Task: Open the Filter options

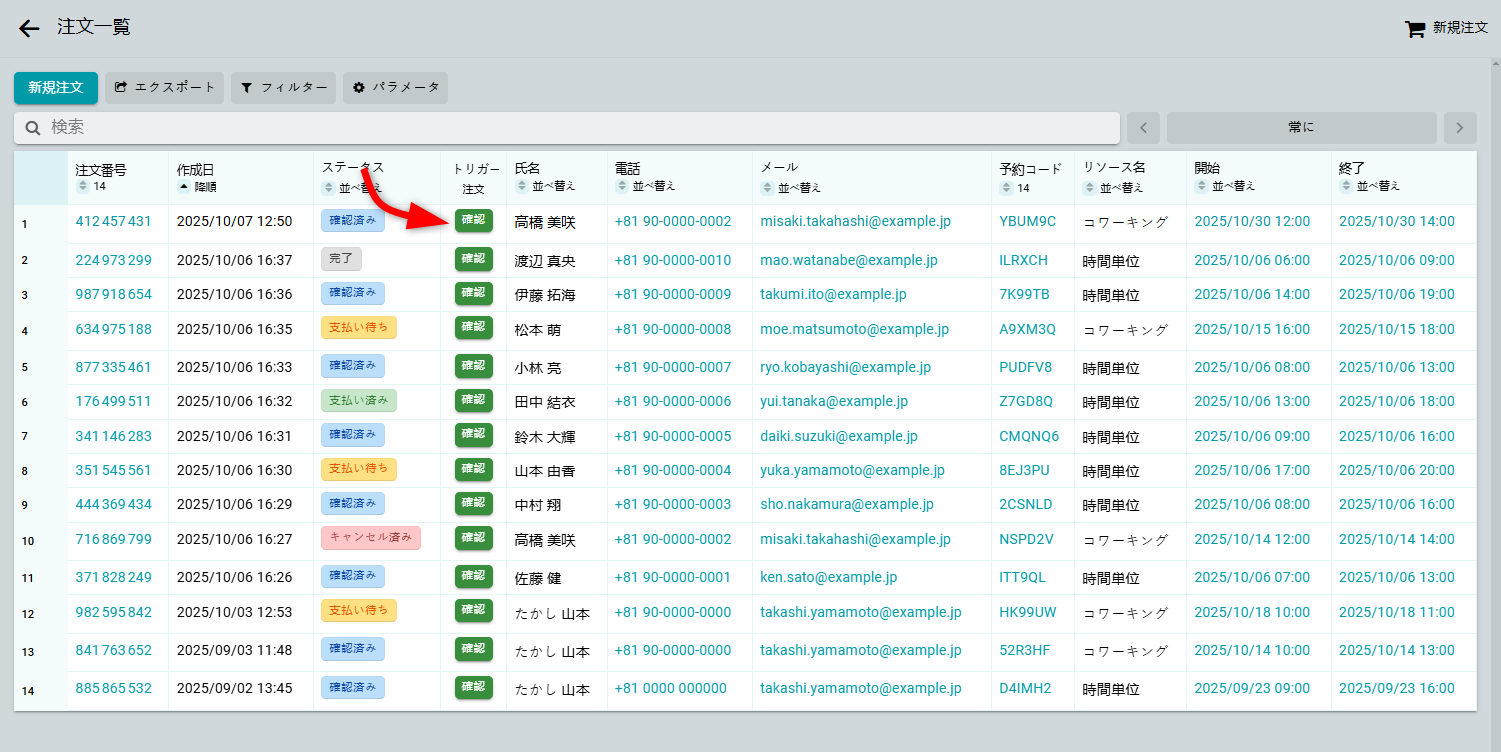Action: point(283,88)
